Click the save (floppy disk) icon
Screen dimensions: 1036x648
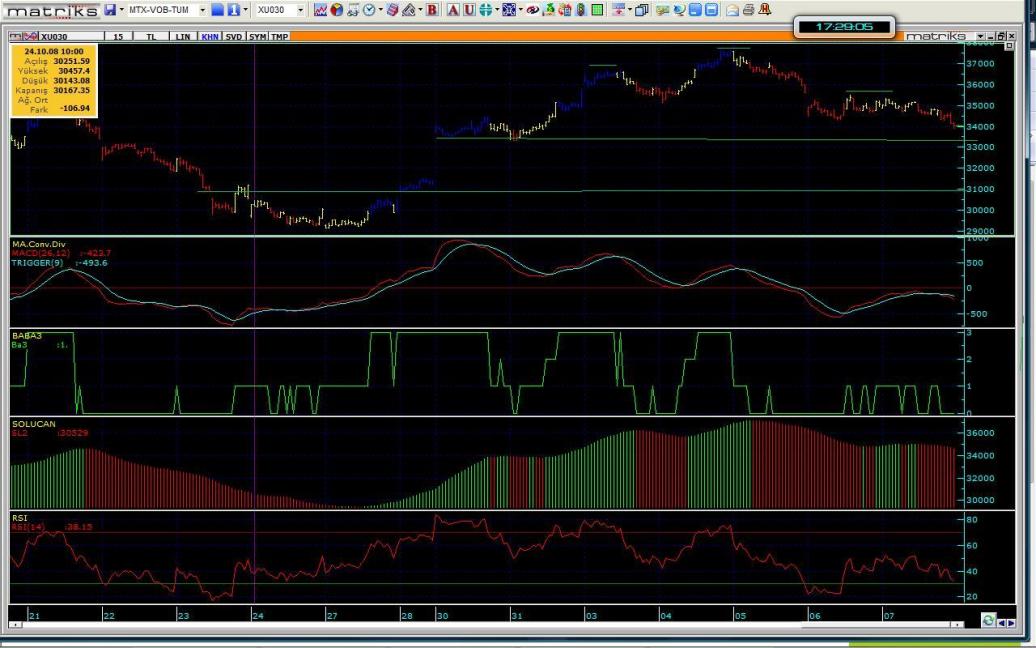pos(110,10)
